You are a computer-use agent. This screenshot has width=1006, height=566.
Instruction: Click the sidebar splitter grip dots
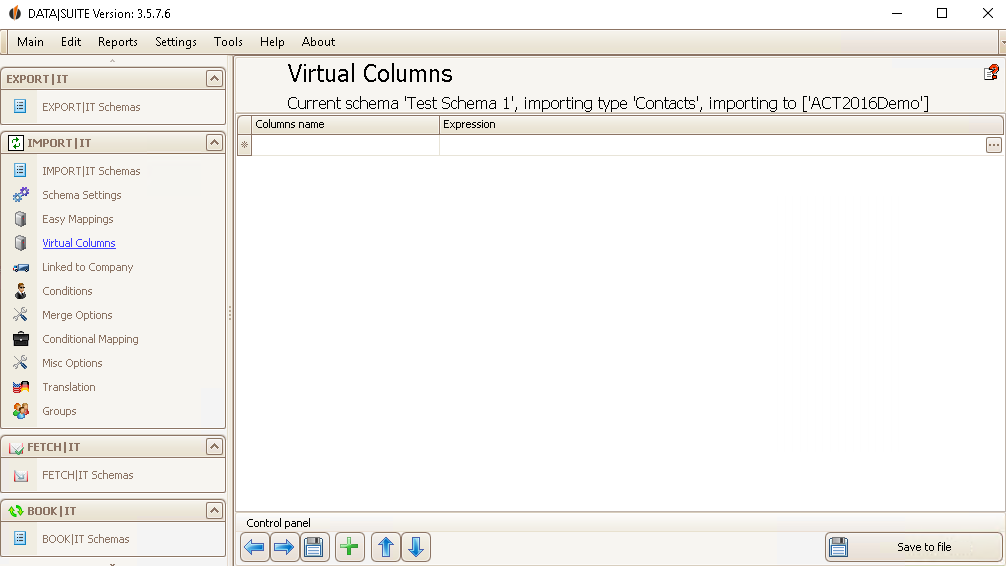(x=230, y=313)
